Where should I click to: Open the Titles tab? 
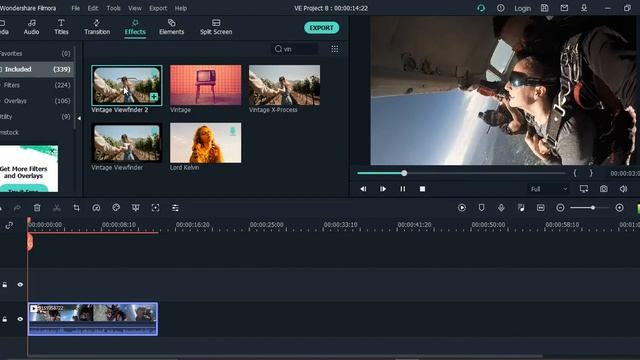(61, 27)
